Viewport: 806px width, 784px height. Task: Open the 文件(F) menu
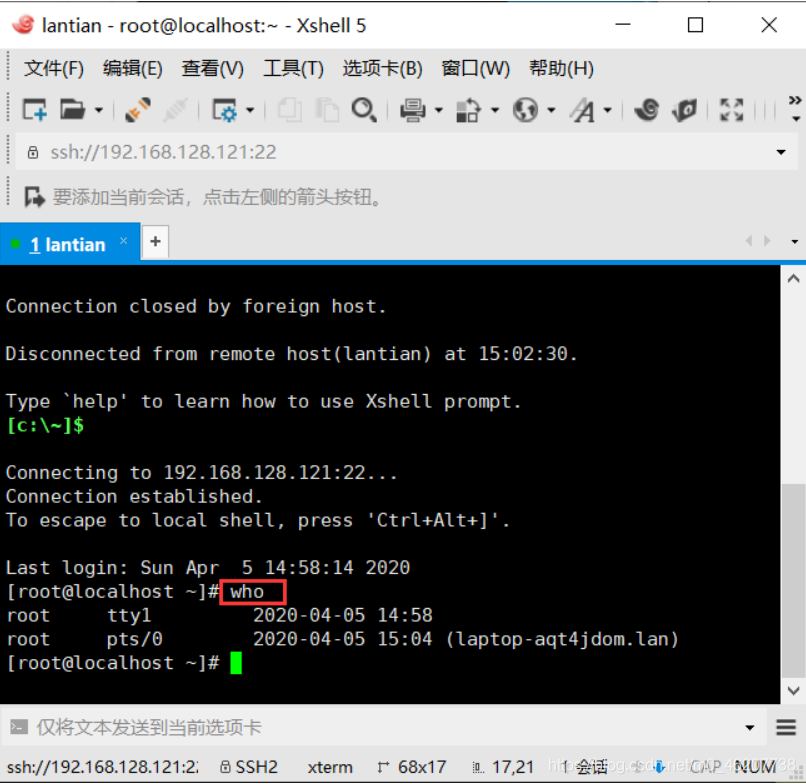coord(54,68)
